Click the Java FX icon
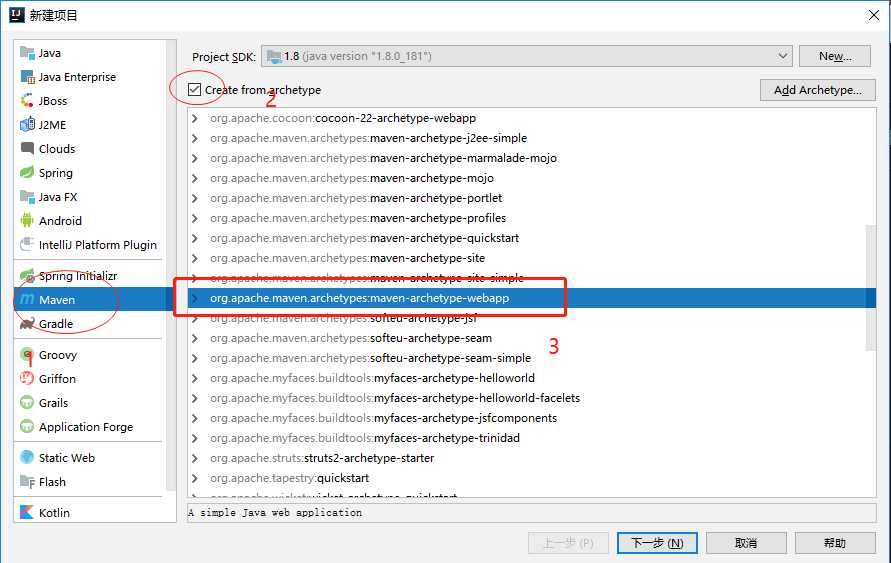 pos(27,197)
